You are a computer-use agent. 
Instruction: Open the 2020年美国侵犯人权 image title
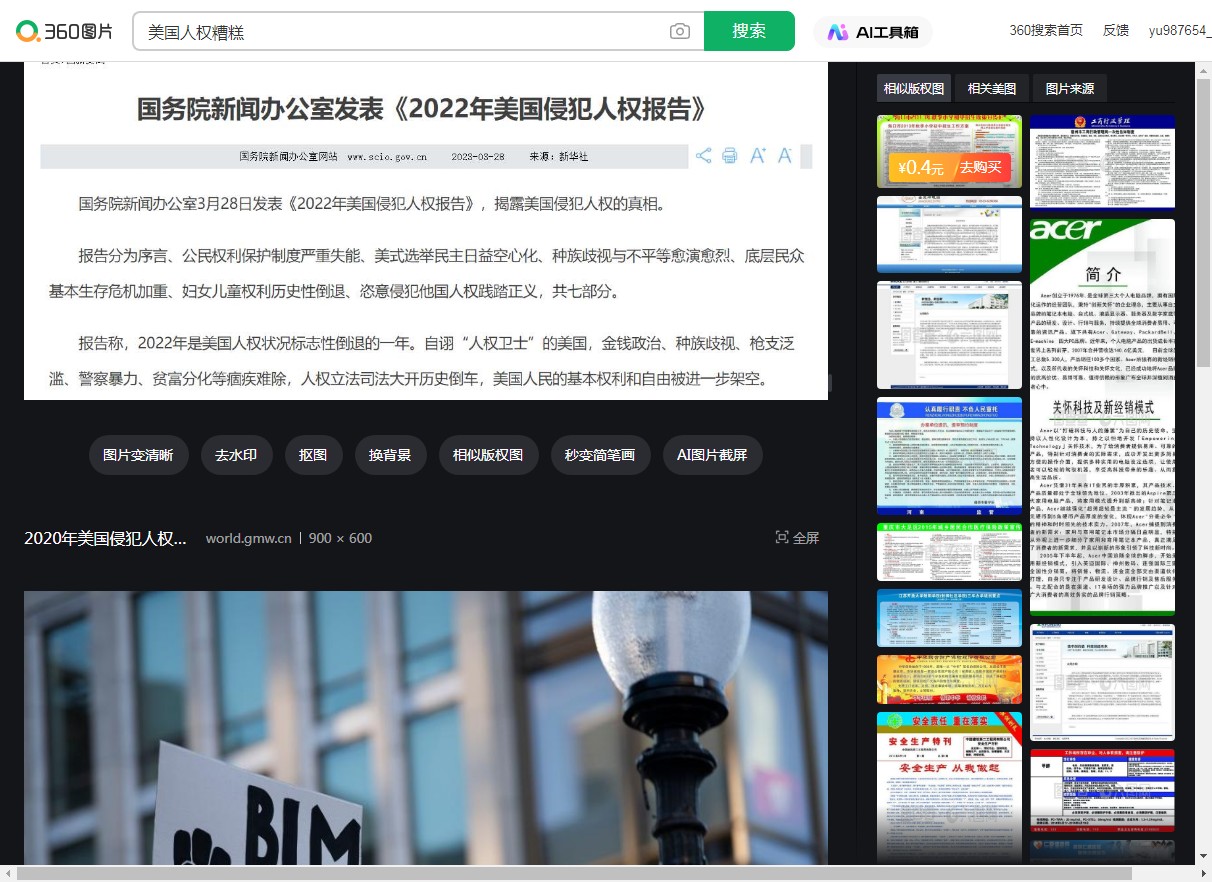(x=106, y=538)
